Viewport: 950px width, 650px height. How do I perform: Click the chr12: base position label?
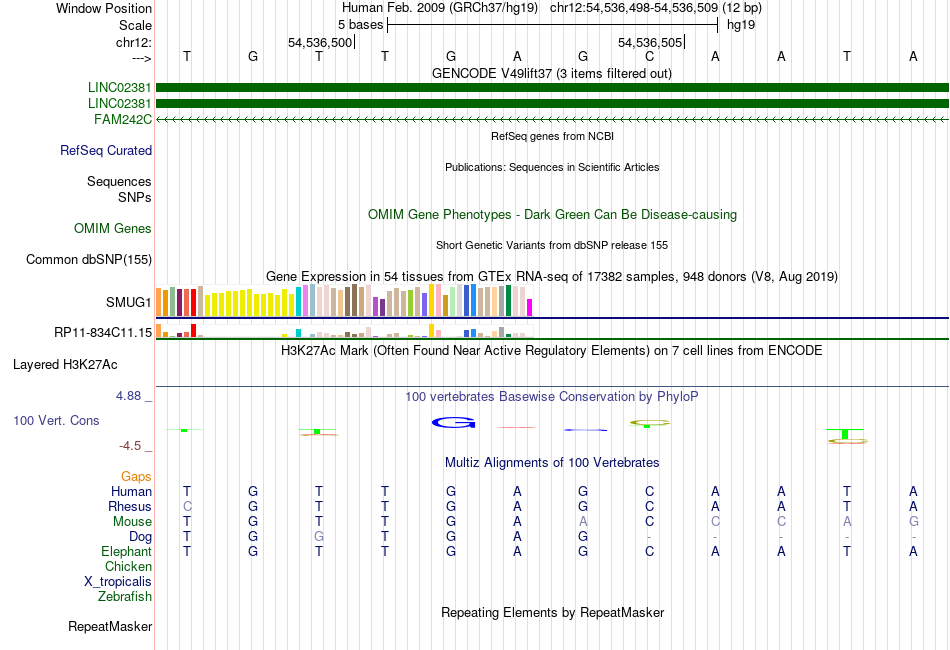coord(134,42)
